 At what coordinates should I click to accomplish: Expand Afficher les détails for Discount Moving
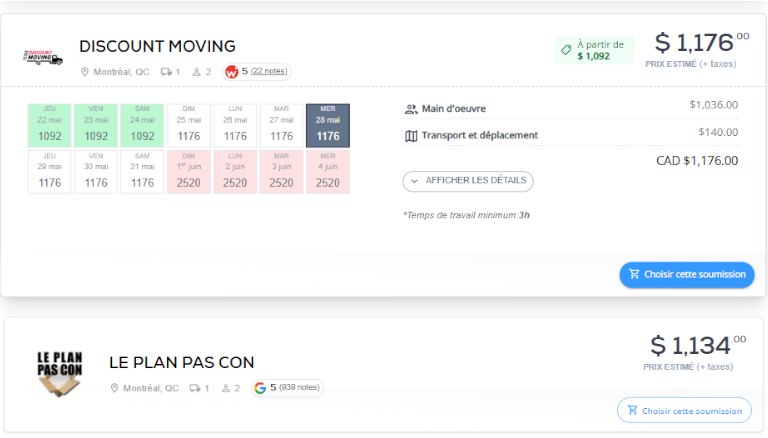click(x=468, y=181)
